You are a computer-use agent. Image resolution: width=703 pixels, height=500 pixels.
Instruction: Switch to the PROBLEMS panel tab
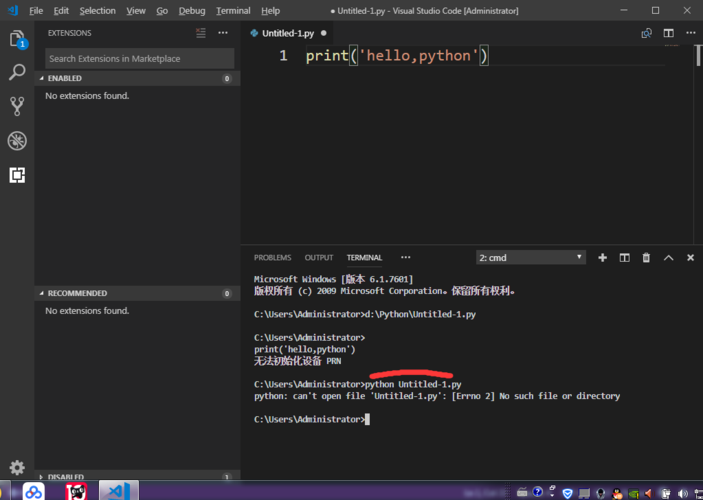click(273, 257)
